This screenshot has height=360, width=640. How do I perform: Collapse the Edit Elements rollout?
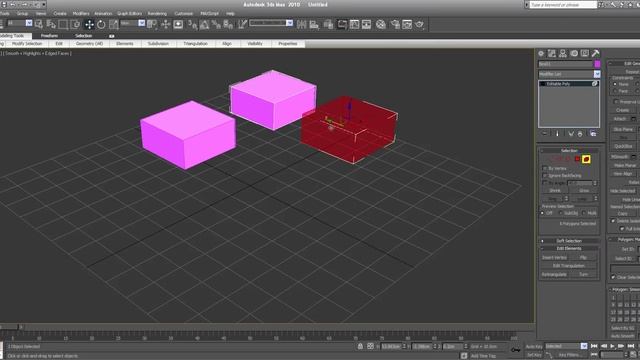click(569, 249)
